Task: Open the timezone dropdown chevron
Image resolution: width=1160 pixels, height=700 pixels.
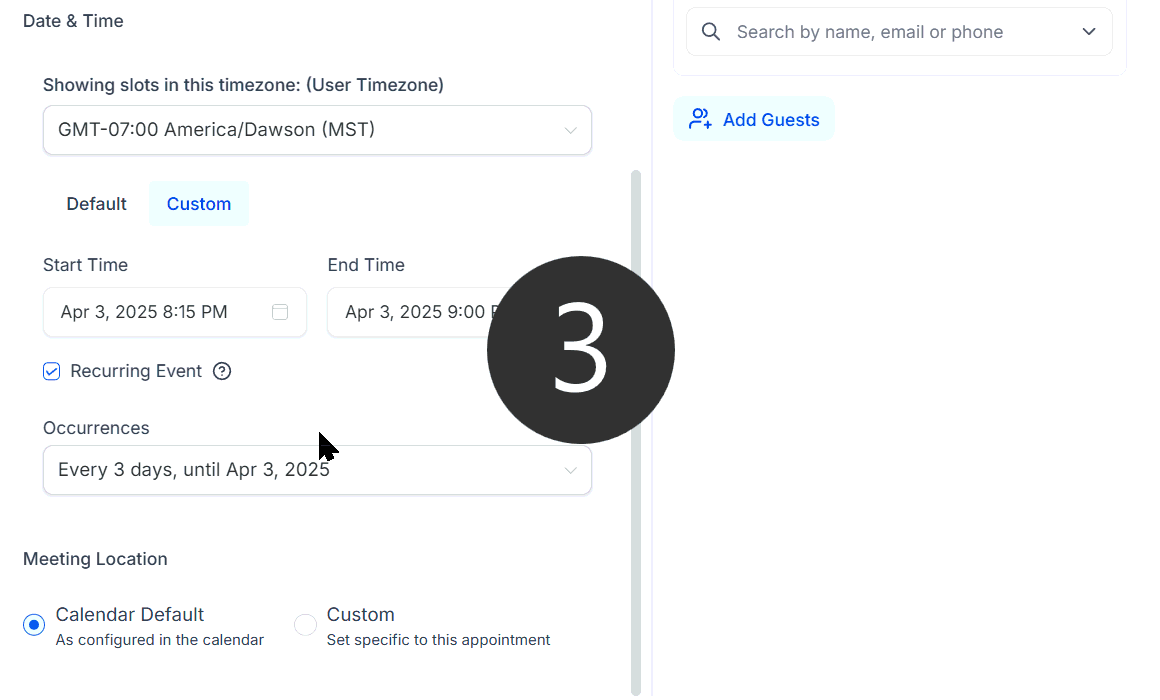Action: 570,130
